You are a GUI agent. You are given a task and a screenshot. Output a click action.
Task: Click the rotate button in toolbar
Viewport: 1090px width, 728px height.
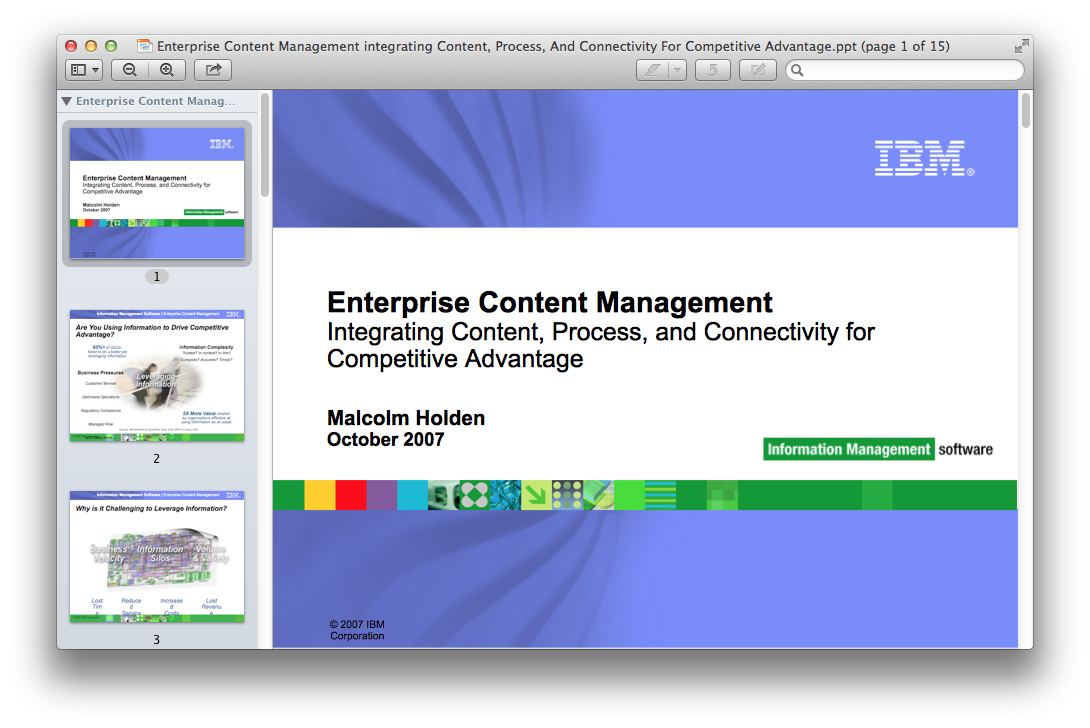pyautogui.click(x=713, y=70)
